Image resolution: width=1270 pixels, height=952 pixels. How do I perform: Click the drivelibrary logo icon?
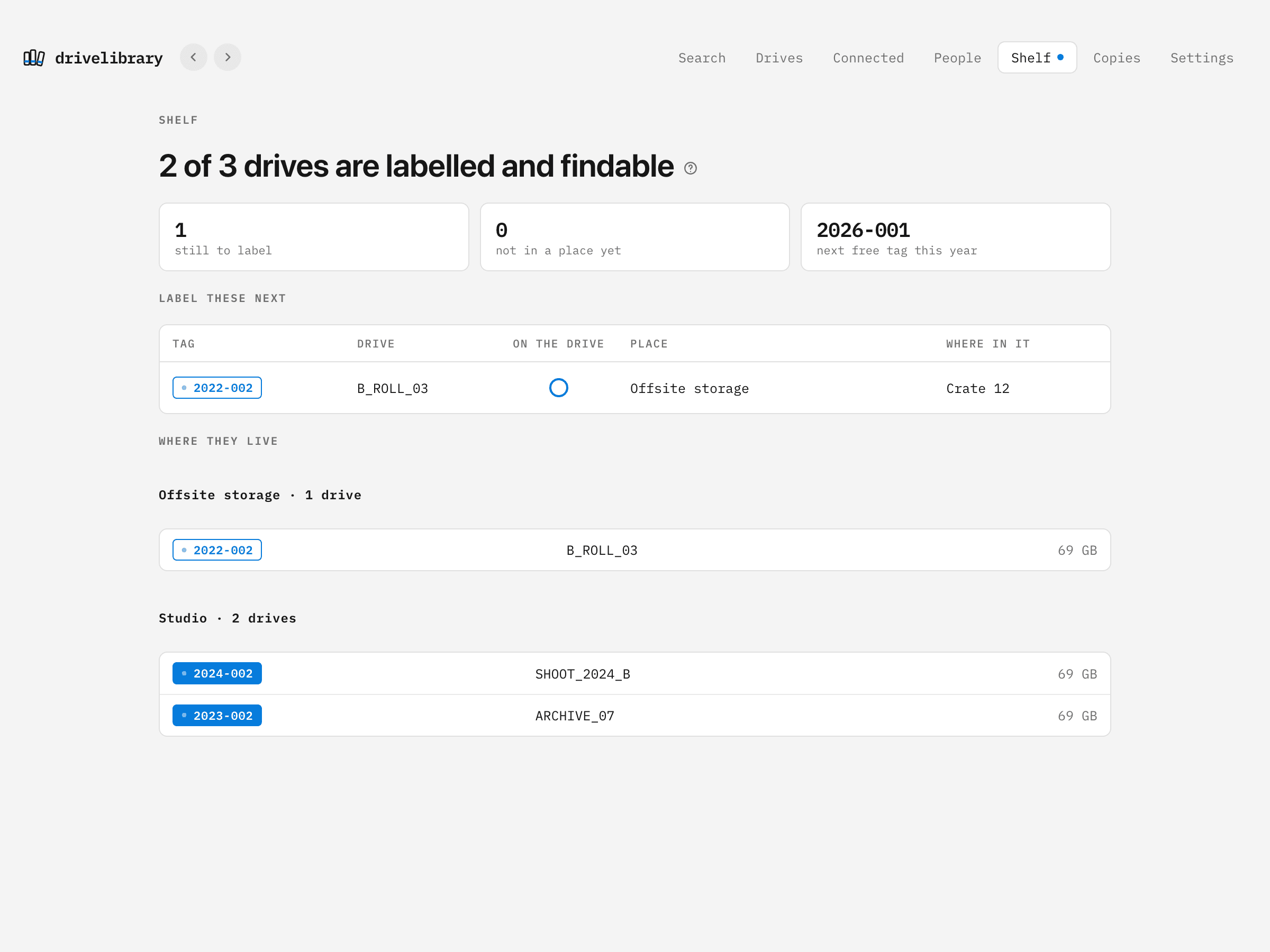(x=34, y=57)
